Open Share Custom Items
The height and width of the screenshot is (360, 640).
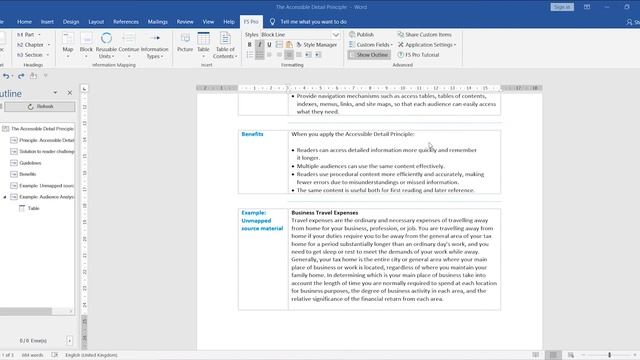click(424, 35)
